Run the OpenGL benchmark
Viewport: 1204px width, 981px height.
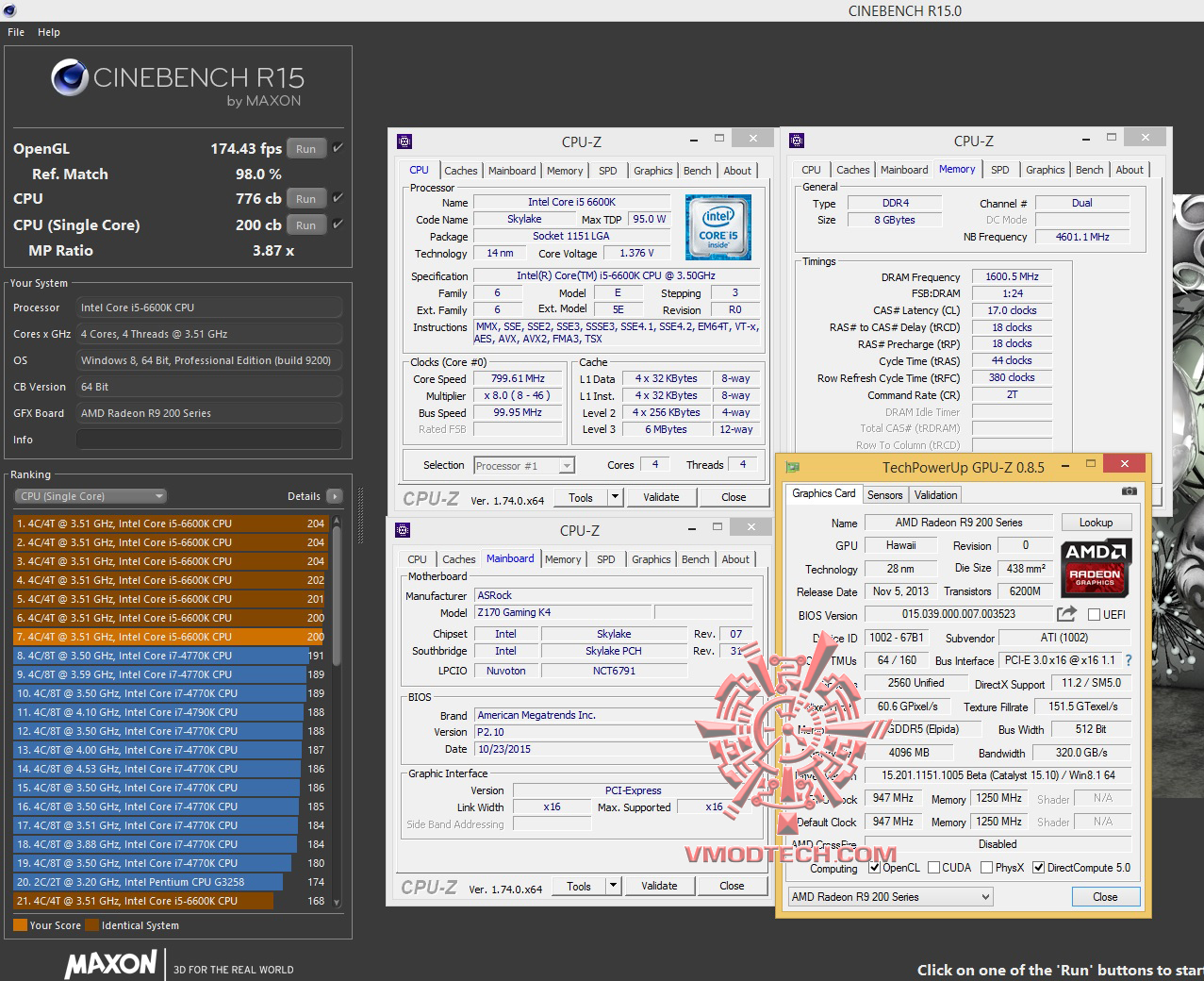306,149
